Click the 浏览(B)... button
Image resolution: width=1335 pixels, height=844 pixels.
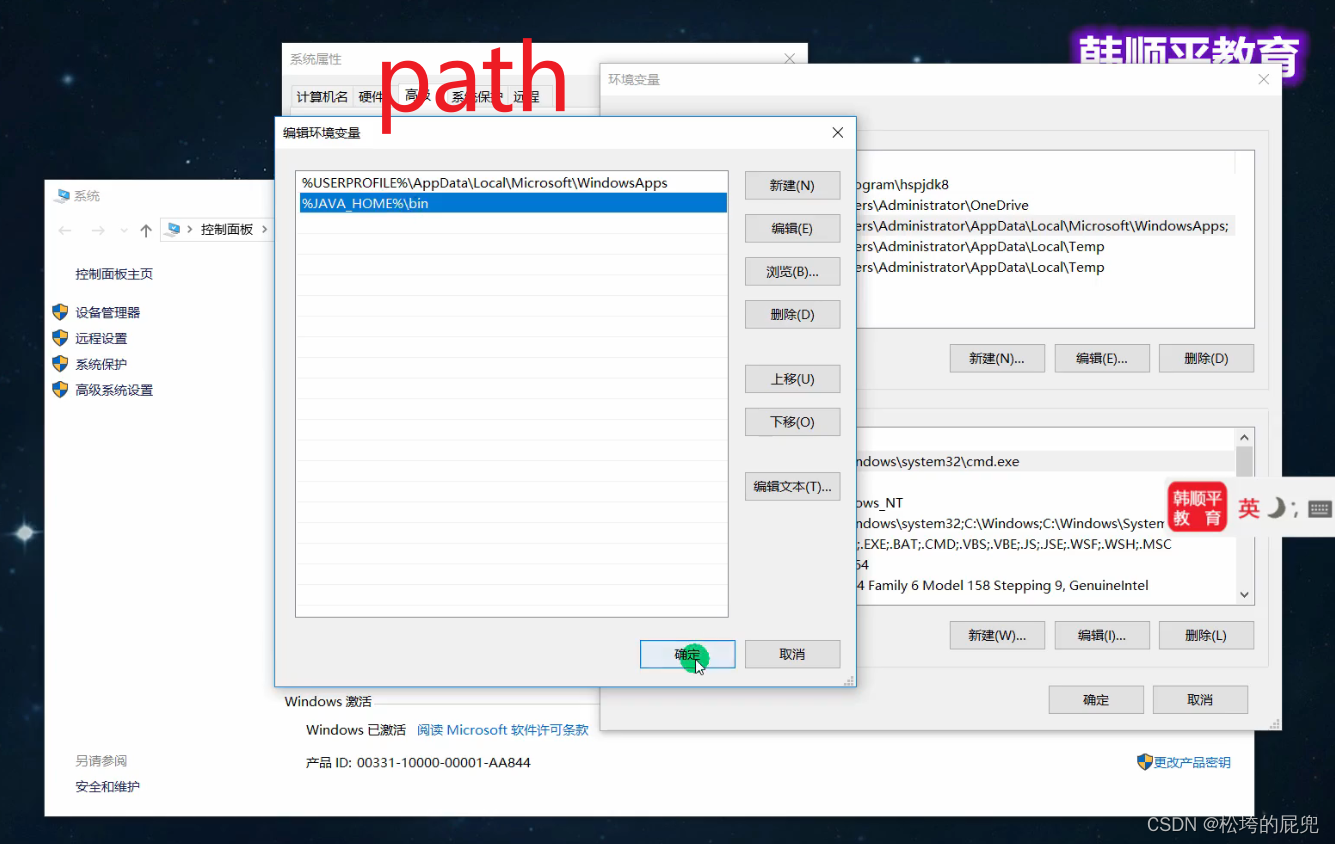(x=792, y=271)
